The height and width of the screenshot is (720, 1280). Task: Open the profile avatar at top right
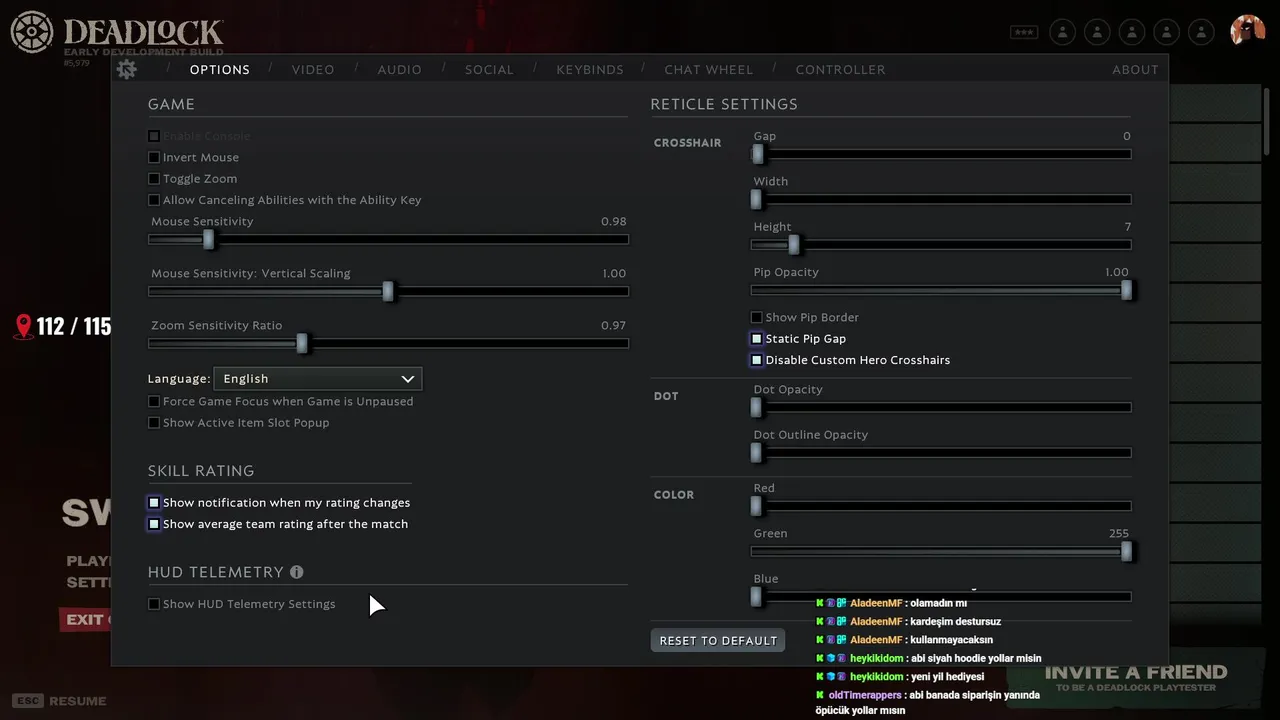1247,30
